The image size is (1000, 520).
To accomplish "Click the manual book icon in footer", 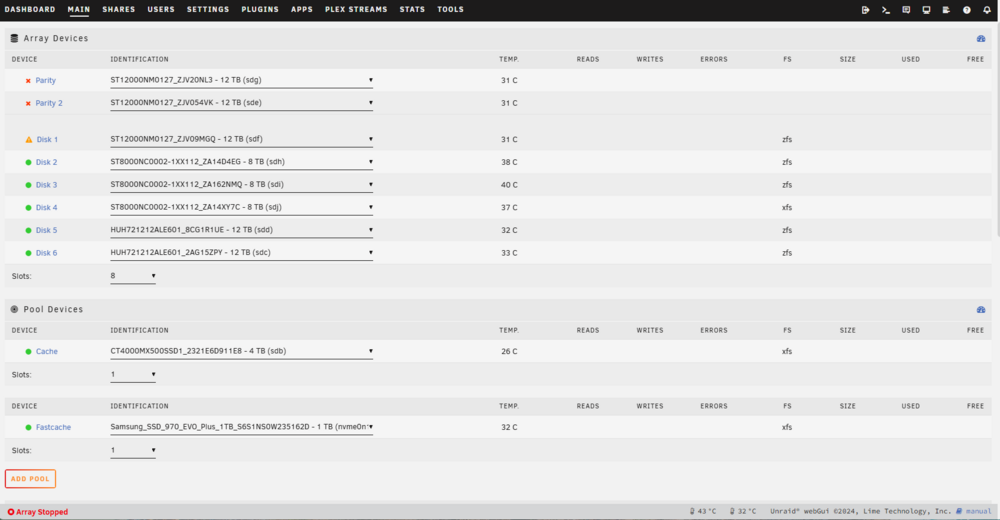I will point(959,511).
